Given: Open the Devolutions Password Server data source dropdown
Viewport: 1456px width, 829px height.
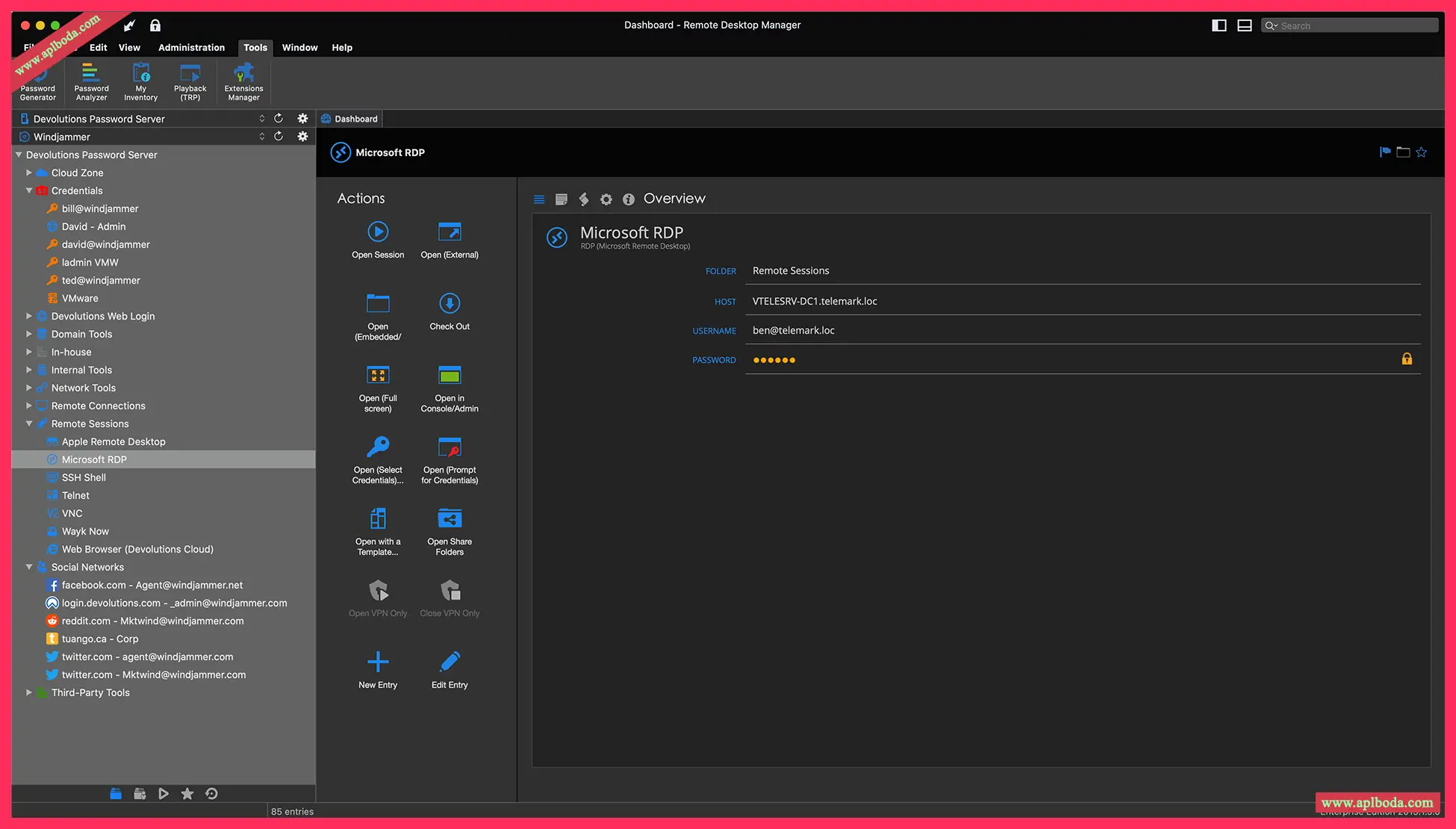Looking at the screenshot, I should [261, 119].
